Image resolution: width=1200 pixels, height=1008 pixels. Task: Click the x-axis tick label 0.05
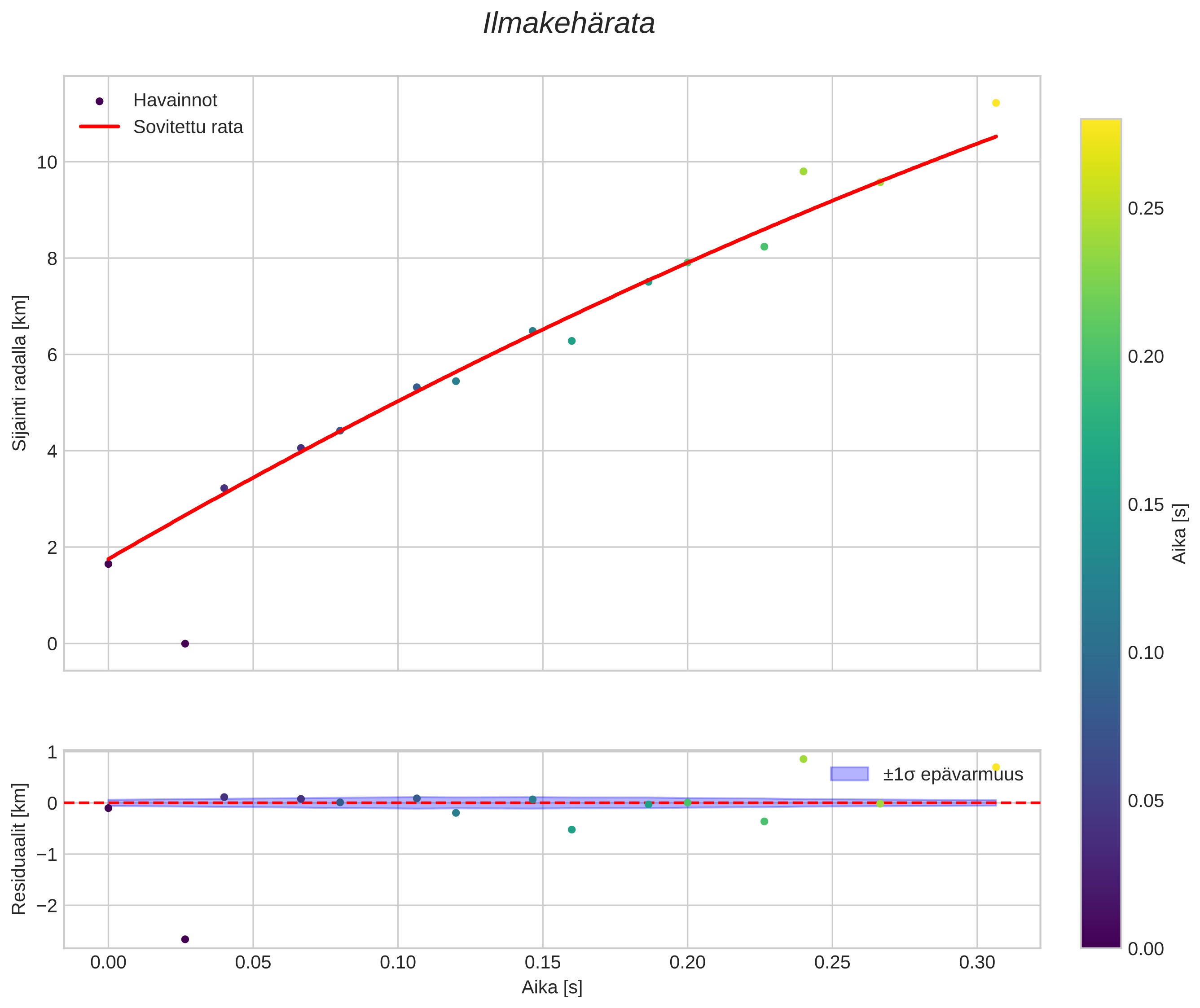point(253,963)
